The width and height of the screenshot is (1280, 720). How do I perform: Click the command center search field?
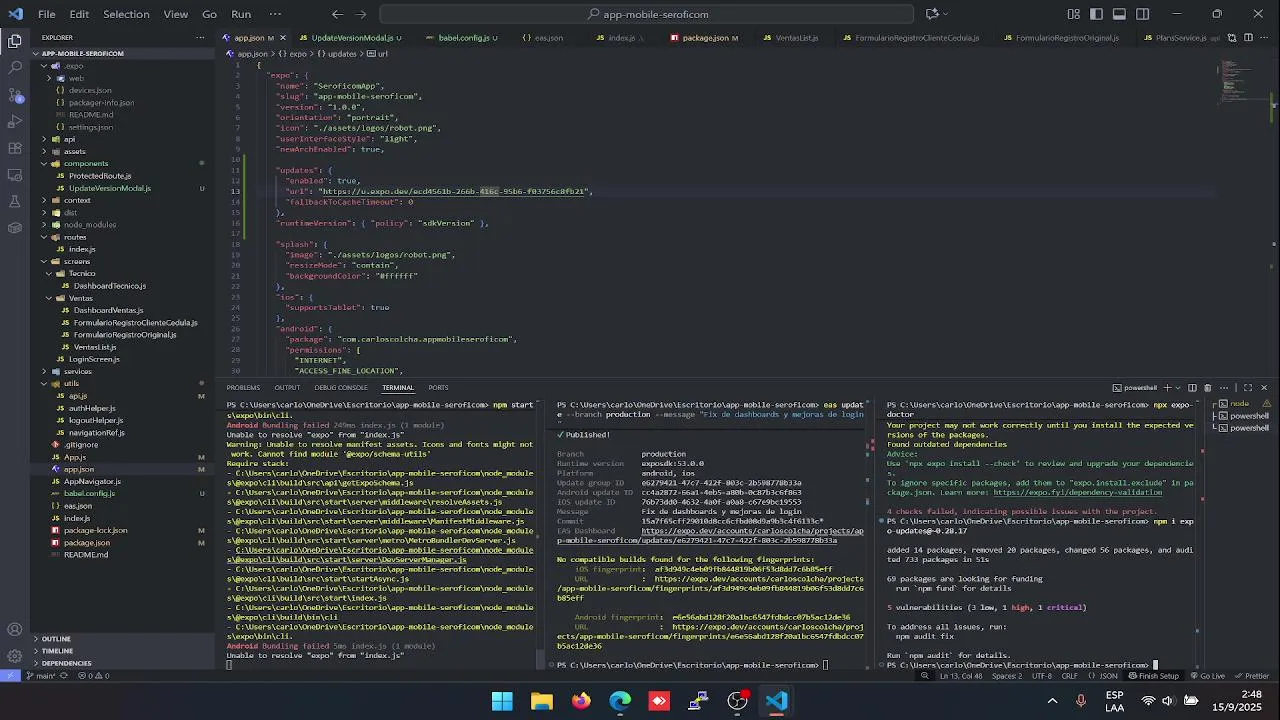[x=647, y=14]
